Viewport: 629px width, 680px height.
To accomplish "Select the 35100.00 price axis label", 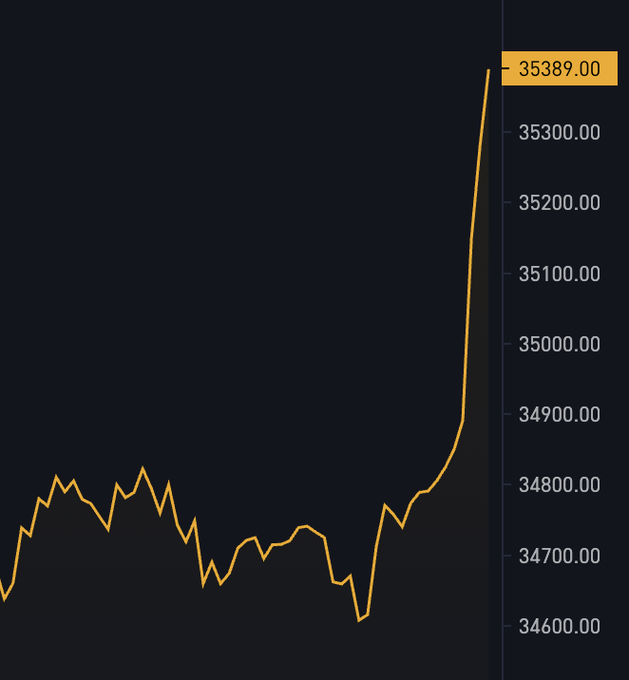I will 560,274.
